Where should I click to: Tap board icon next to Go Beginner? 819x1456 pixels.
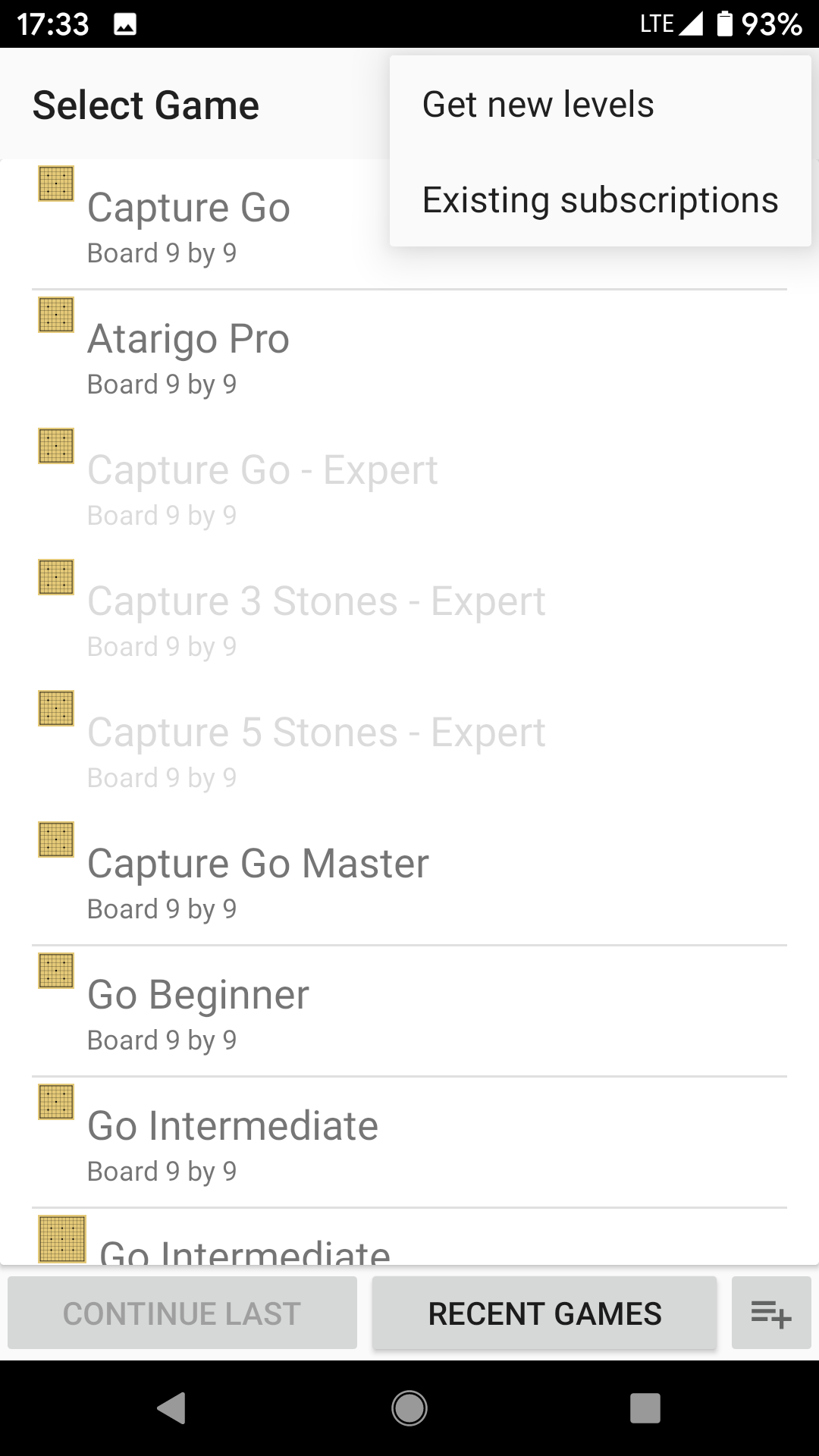[x=56, y=971]
